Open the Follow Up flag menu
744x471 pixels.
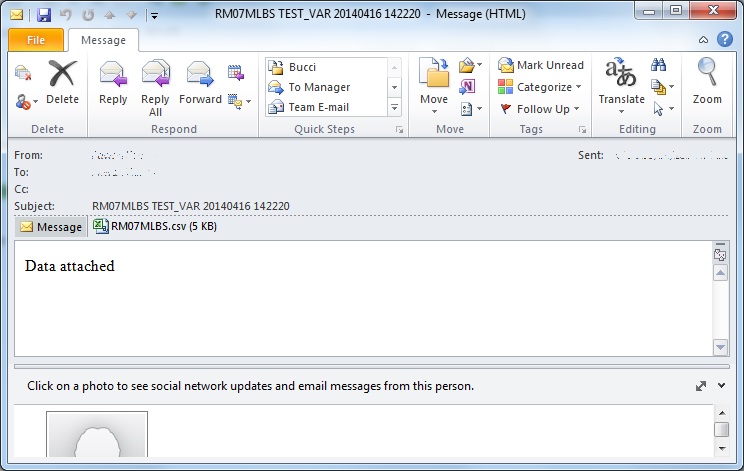[x=539, y=109]
